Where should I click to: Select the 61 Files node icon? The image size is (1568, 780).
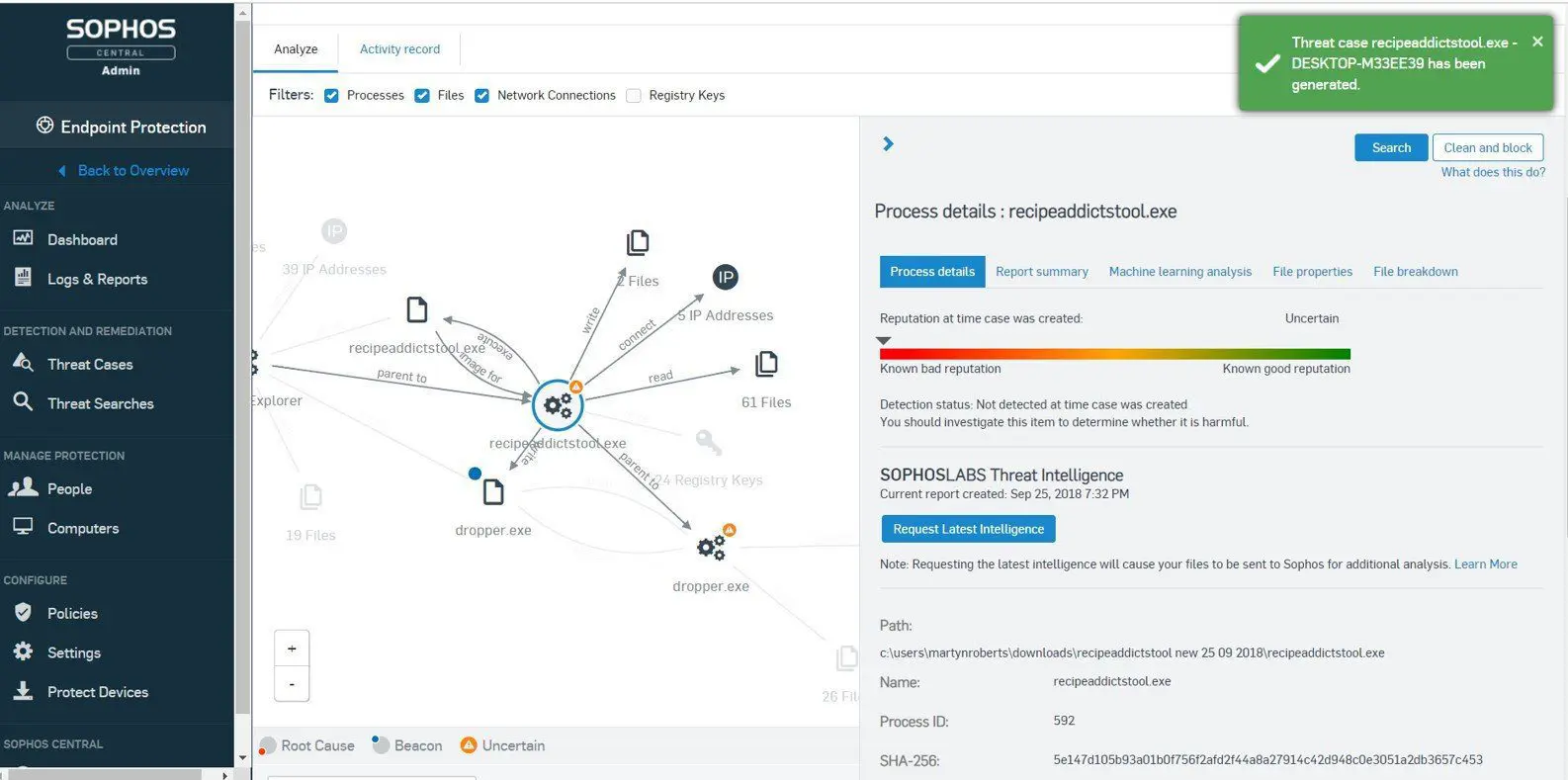[x=765, y=364]
